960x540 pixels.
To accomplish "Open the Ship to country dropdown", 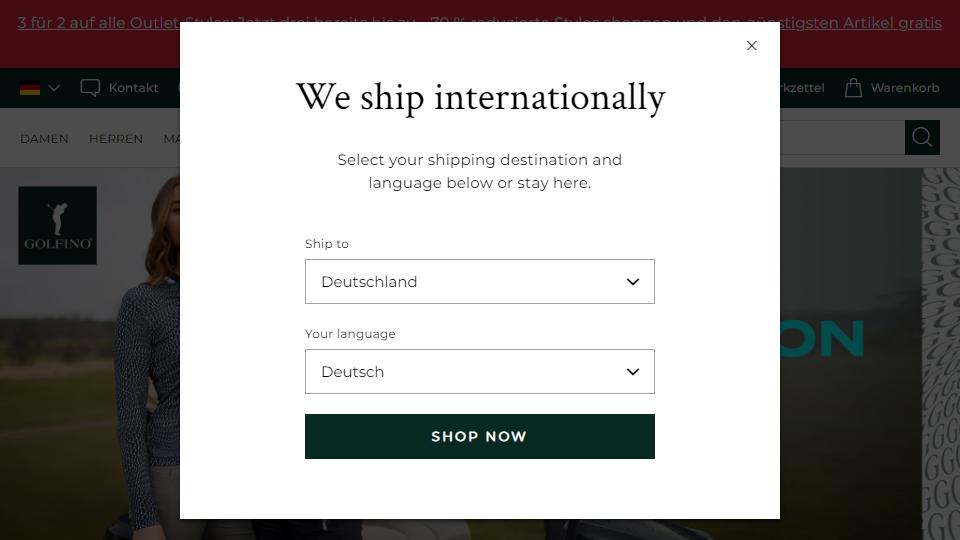I will [x=479, y=282].
